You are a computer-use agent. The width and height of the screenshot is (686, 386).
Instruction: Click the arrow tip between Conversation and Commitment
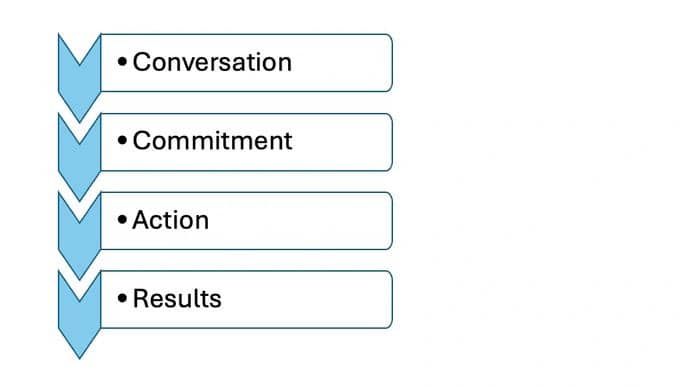(79, 116)
